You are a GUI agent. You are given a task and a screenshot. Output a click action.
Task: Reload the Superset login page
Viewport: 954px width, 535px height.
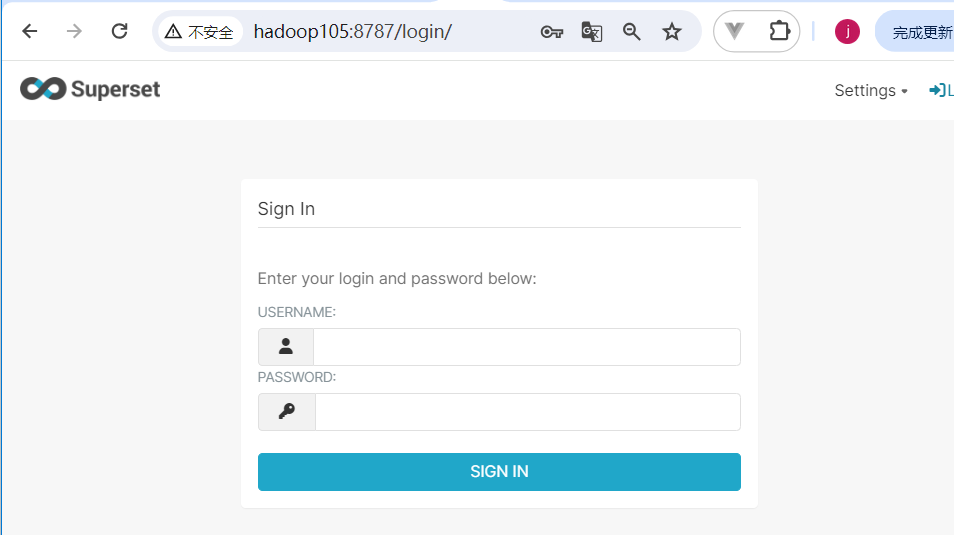coord(119,31)
